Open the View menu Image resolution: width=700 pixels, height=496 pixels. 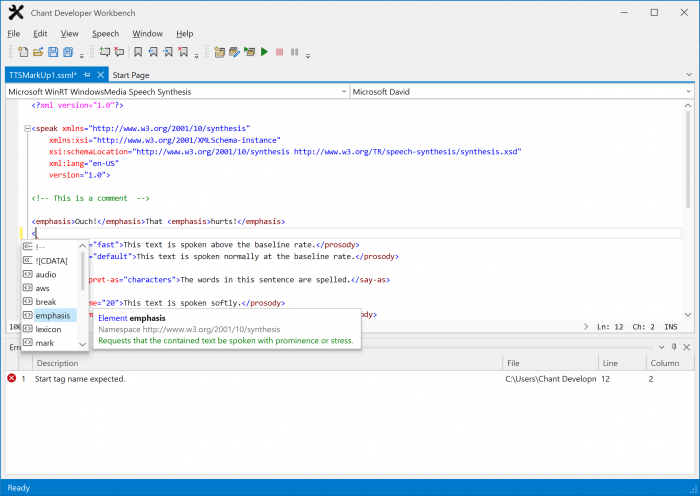(x=69, y=33)
